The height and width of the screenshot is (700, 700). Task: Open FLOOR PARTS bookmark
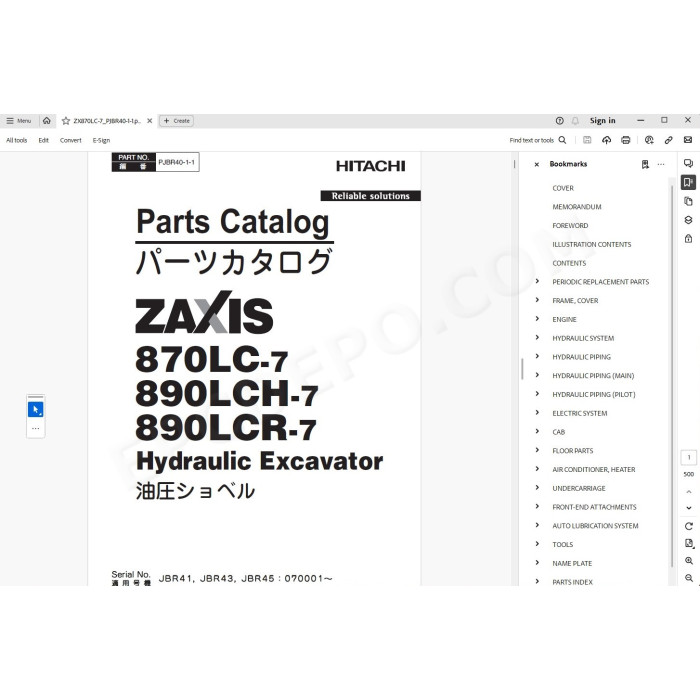pos(573,451)
